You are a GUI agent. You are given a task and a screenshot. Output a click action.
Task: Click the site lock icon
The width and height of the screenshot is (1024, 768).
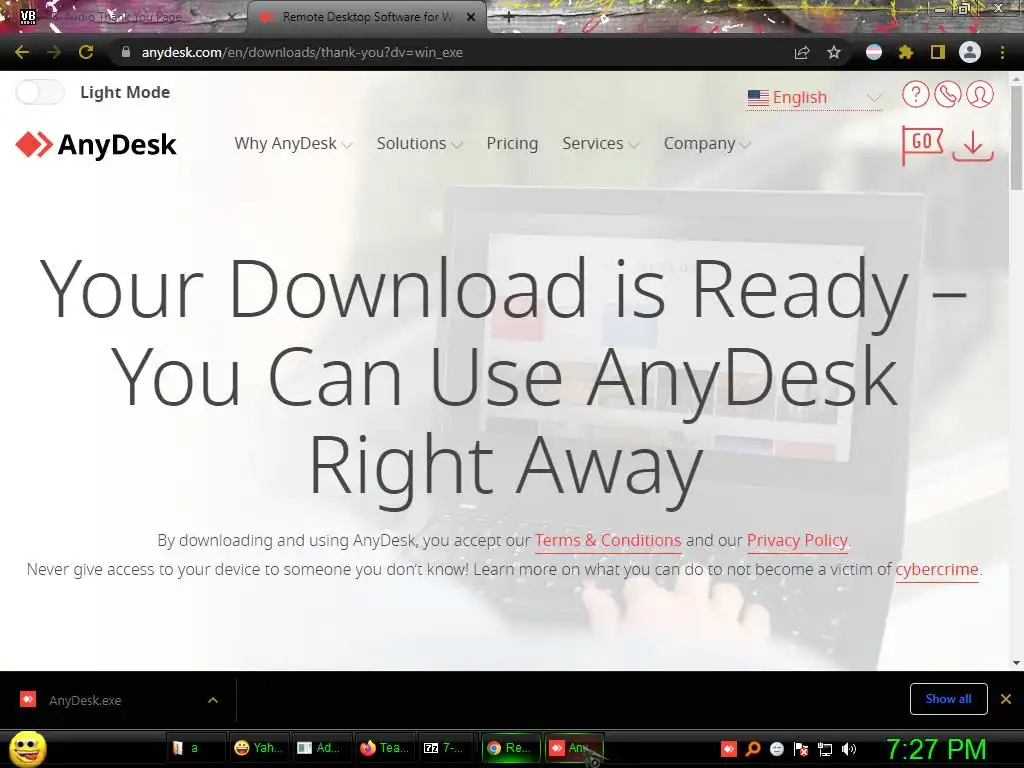coord(126,52)
